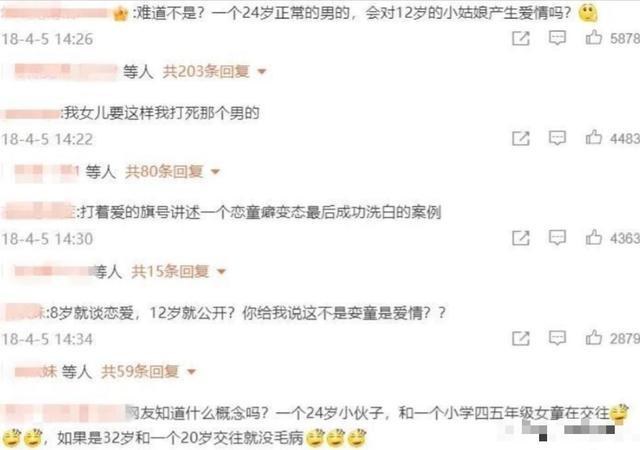Reply to the 14:34 comment
This screenshot has width=640, height=450.
click(x=557, y=338)
